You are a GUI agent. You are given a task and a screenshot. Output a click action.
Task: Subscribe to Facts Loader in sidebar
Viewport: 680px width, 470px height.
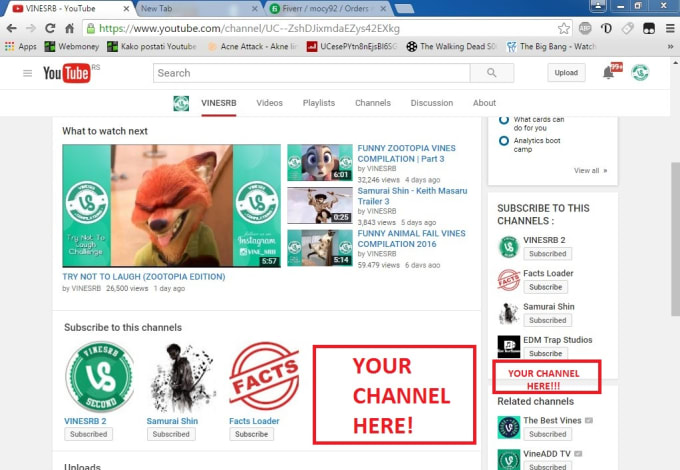pyautogui.click(x=545, y=287)
